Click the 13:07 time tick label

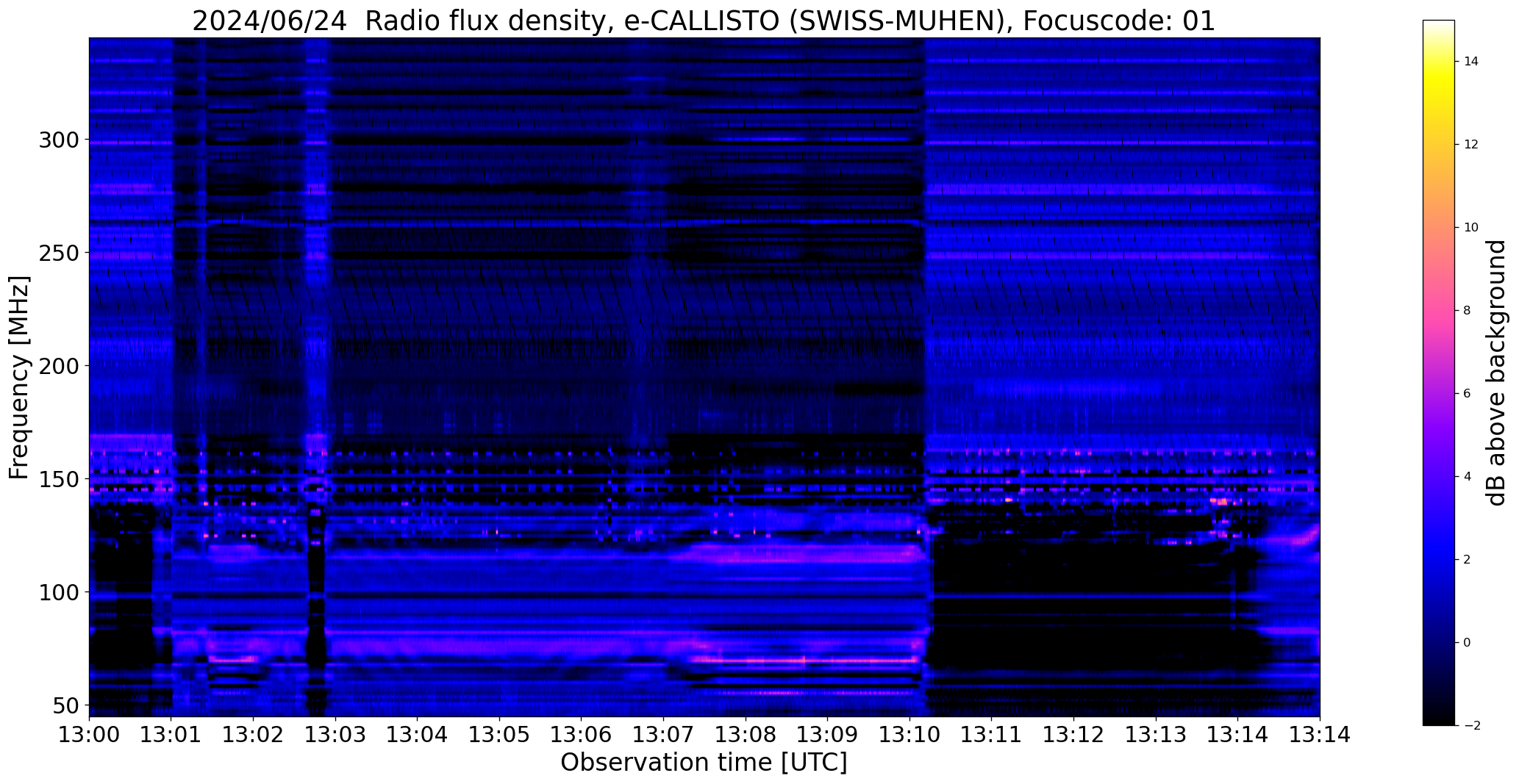point(663,734)
